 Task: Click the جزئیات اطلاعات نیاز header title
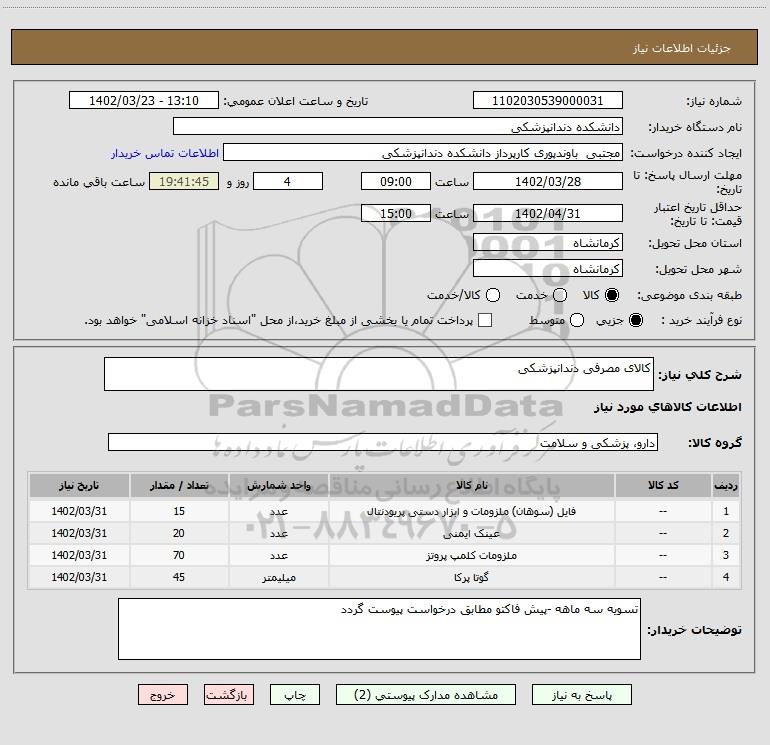point(681,48)
